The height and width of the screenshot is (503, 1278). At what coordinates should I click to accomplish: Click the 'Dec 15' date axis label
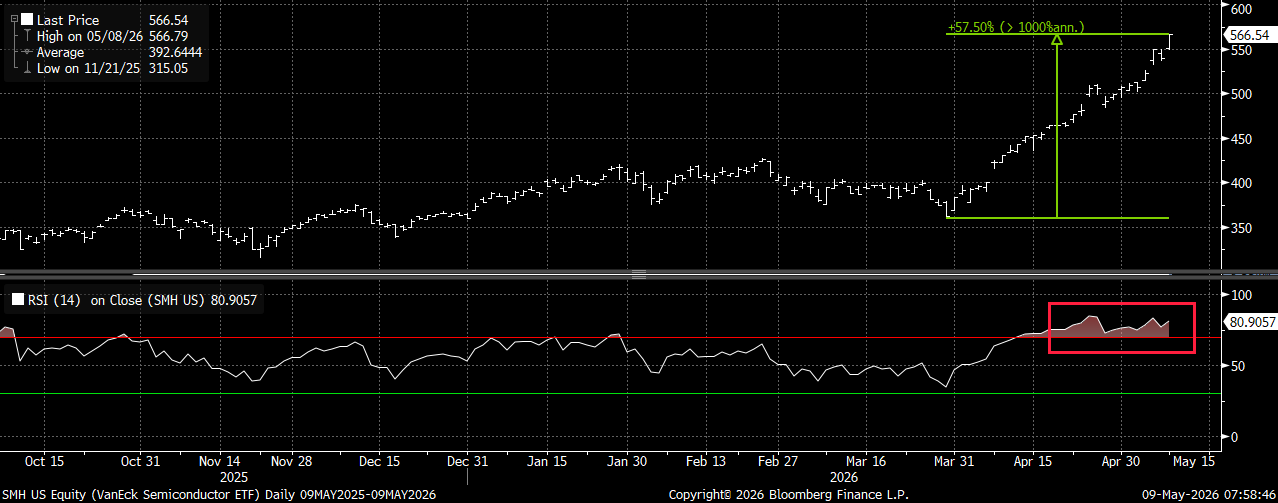point(380,462)
